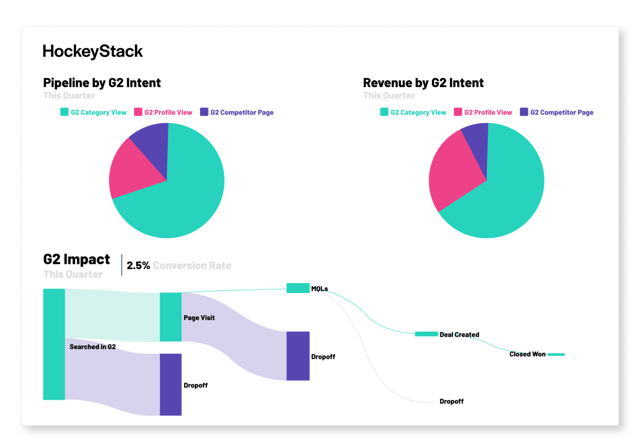Toggle G2 Competitor Page in Pipeline legend
Screen dimensions: 640x445
237,112
